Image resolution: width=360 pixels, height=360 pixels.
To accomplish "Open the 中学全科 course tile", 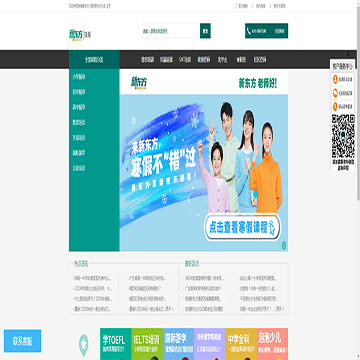I will coord(241,344).
